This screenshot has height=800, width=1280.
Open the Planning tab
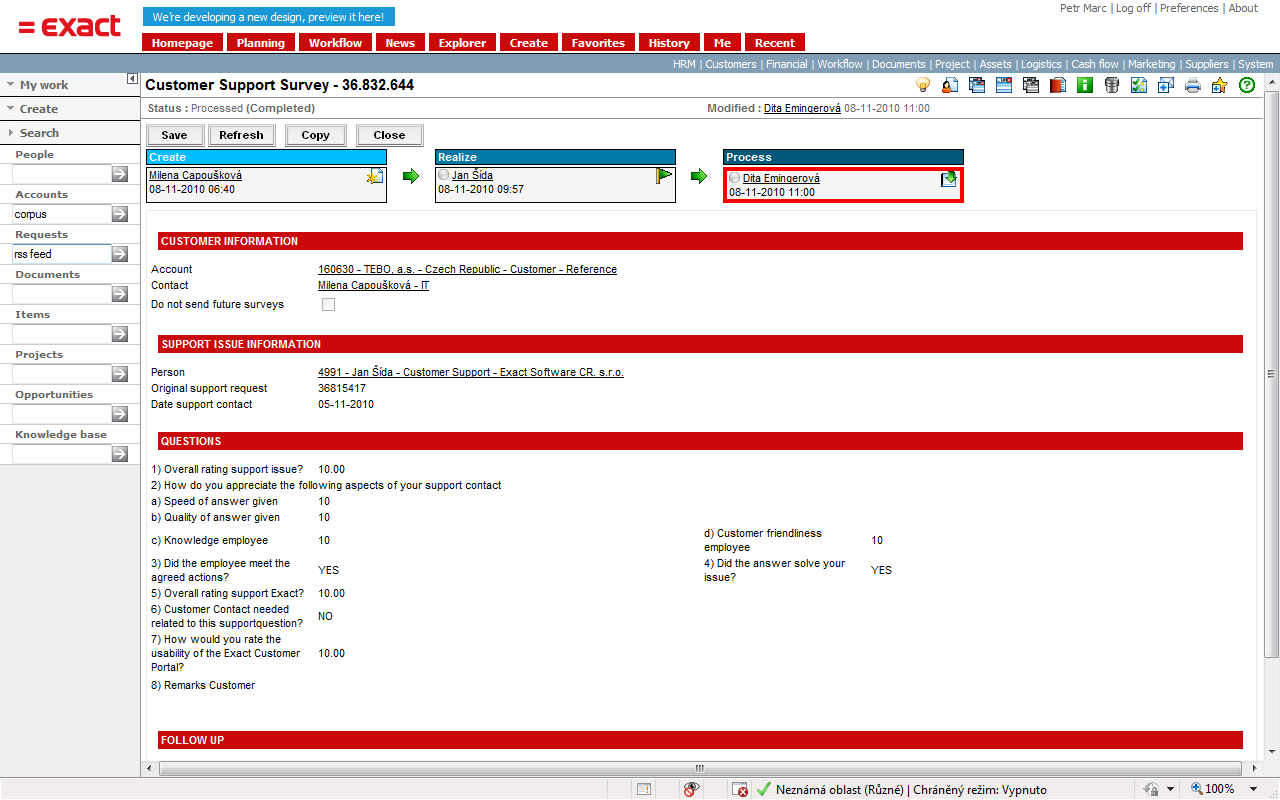pos(261,43)
